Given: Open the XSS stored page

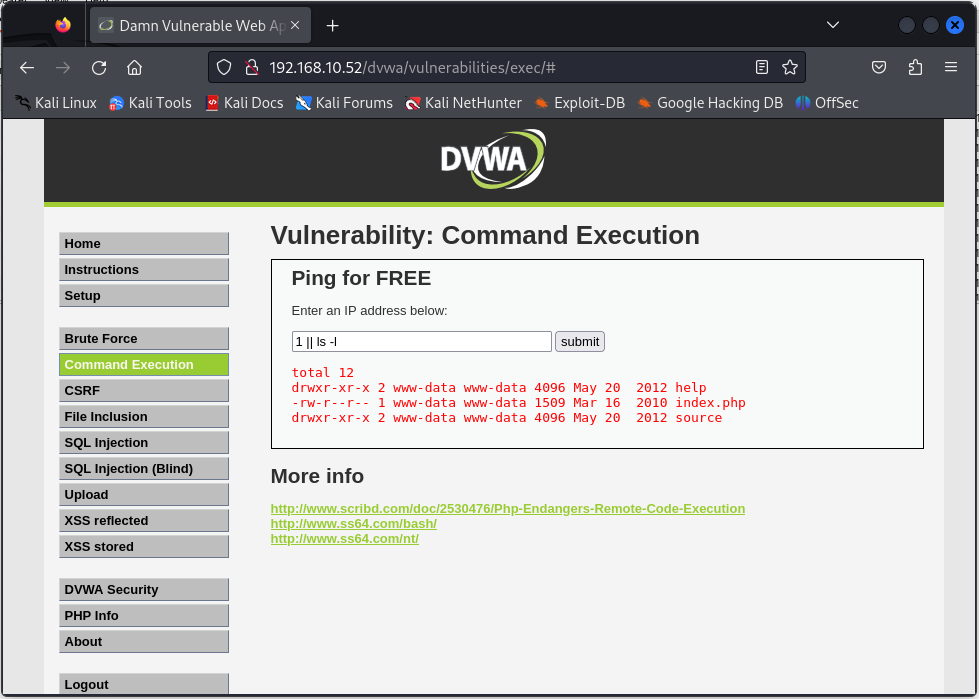Looking at the screenshot, I should [144, 547].
